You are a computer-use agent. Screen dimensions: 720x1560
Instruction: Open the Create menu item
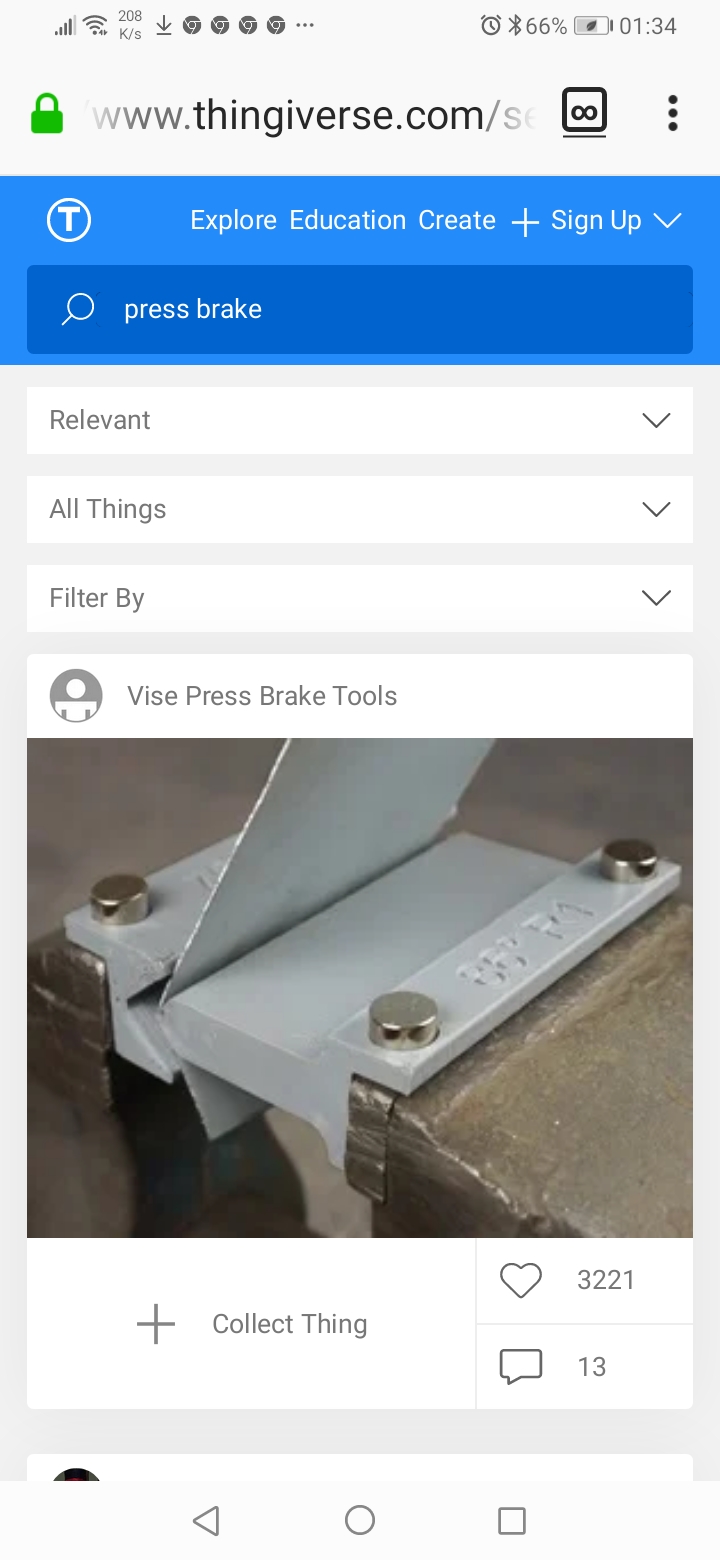pyautogui.click(x=457, y=220)
